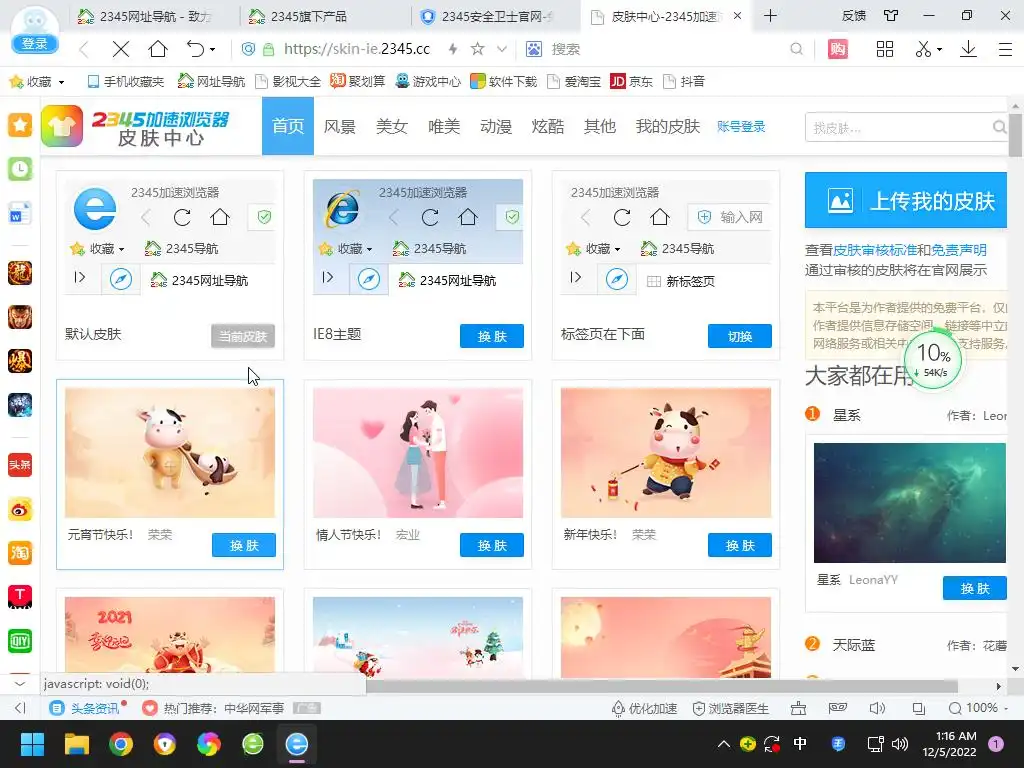Expand sidebar with the bottom chevron
Image resolution: width=1024 pixels, height=768 pixels.
pyautogui.click(x=20, y=684)
